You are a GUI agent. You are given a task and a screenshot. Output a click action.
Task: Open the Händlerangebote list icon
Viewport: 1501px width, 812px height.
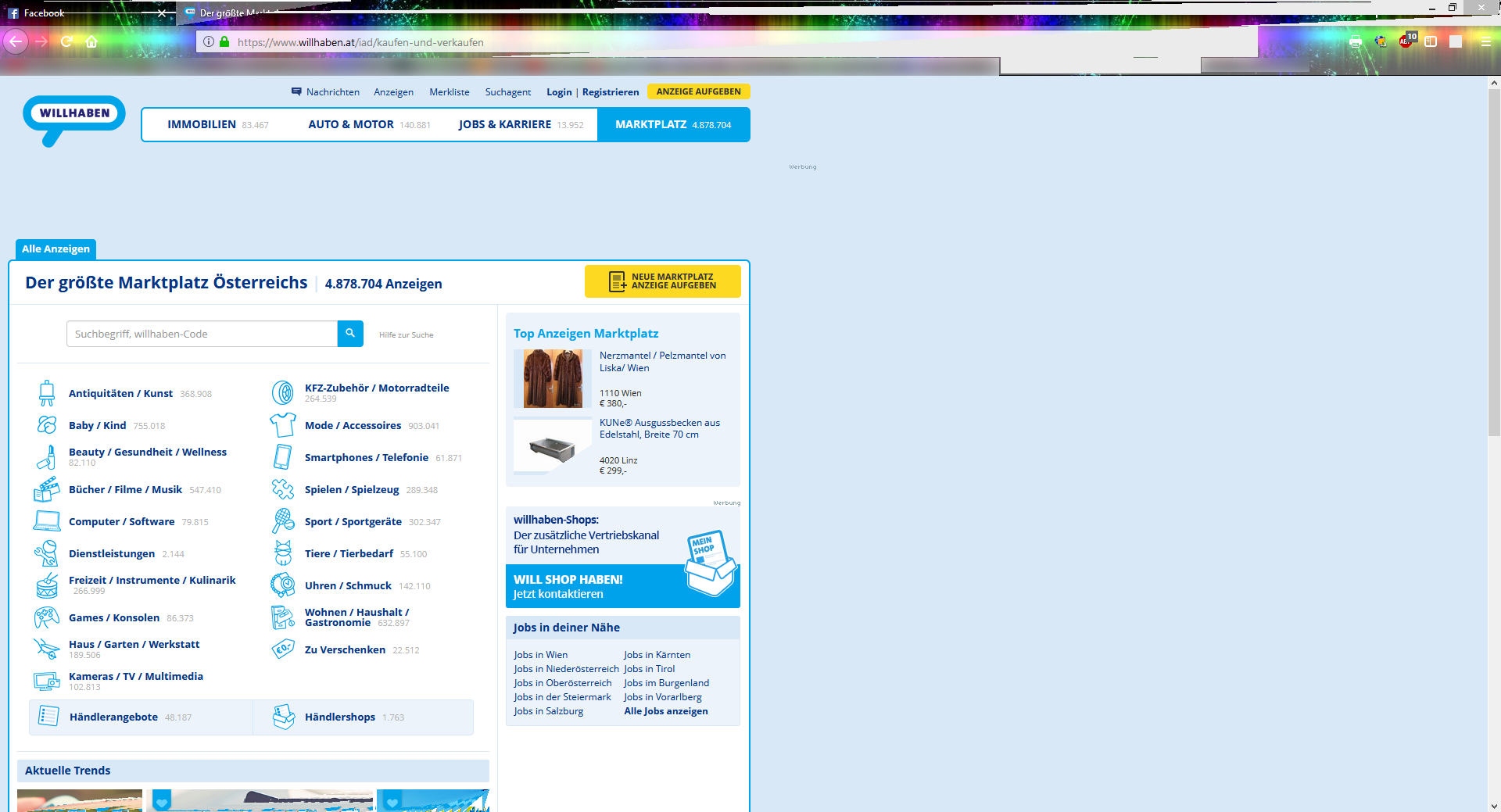point(48,717)
